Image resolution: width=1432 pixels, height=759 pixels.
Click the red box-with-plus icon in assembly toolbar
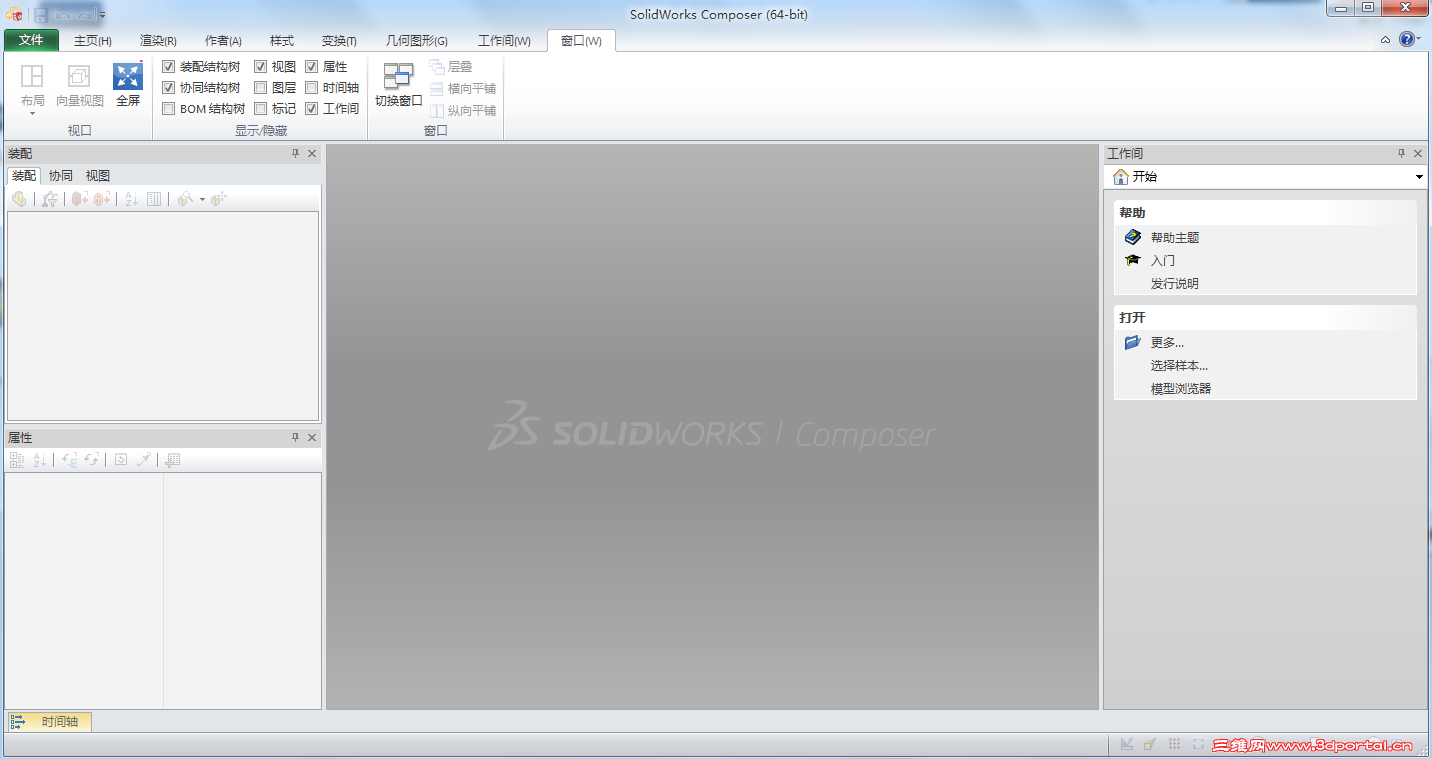tap(80, 199)
